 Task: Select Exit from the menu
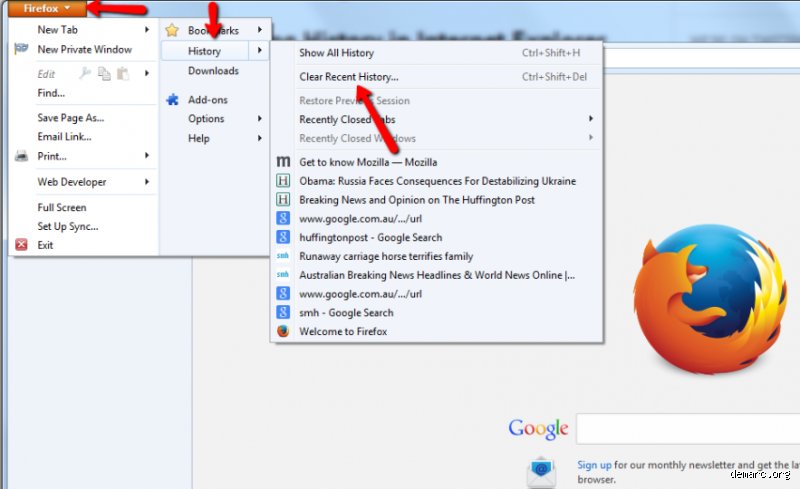coord(45,245)
